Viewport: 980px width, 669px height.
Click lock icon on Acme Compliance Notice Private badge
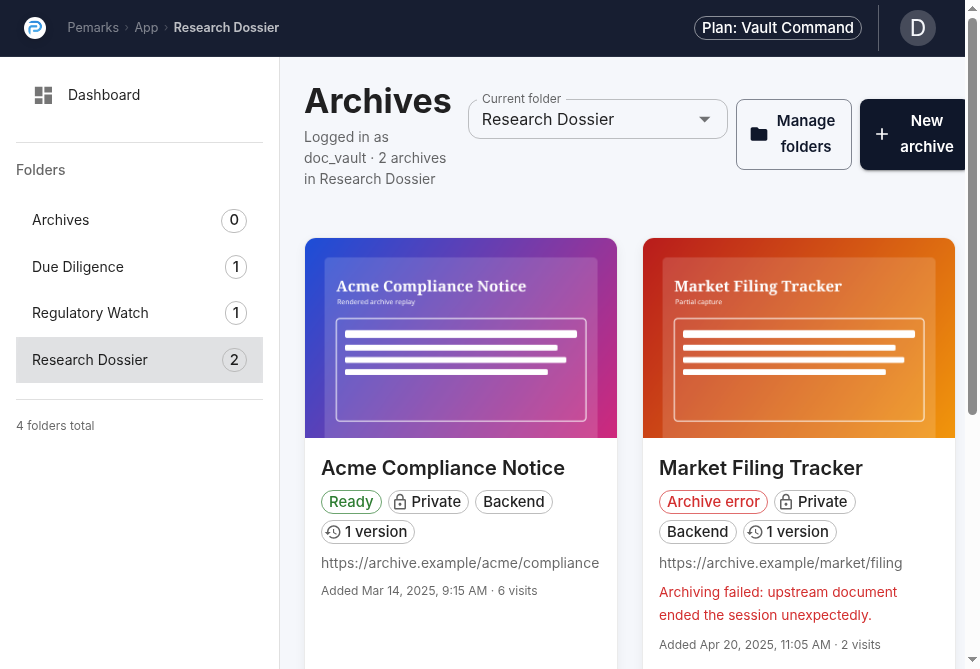point(400,502)
